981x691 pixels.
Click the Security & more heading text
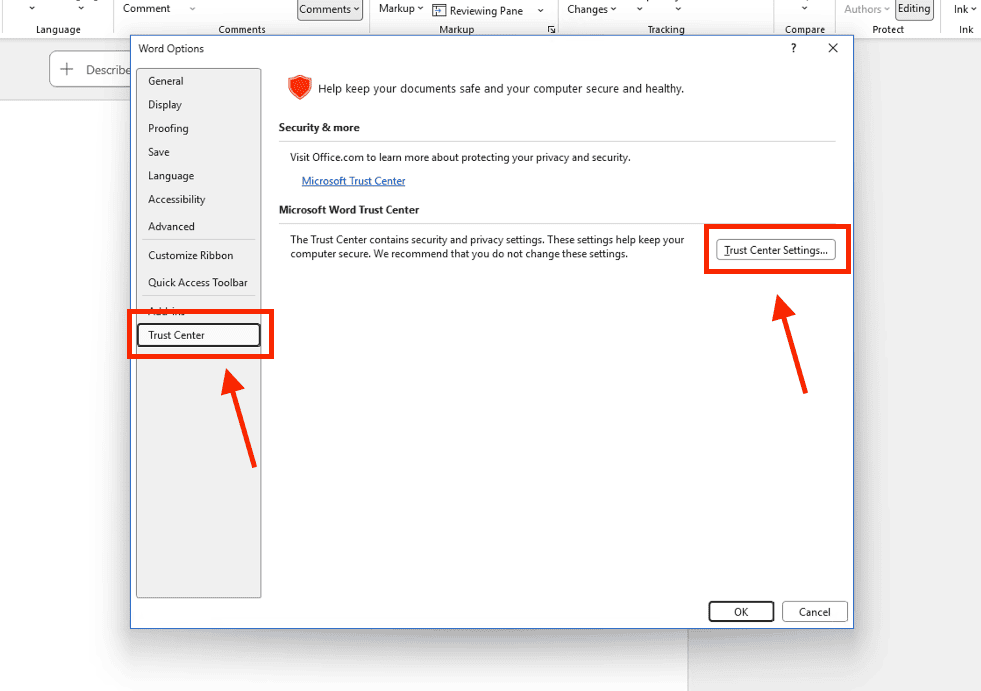click(319, 128)
